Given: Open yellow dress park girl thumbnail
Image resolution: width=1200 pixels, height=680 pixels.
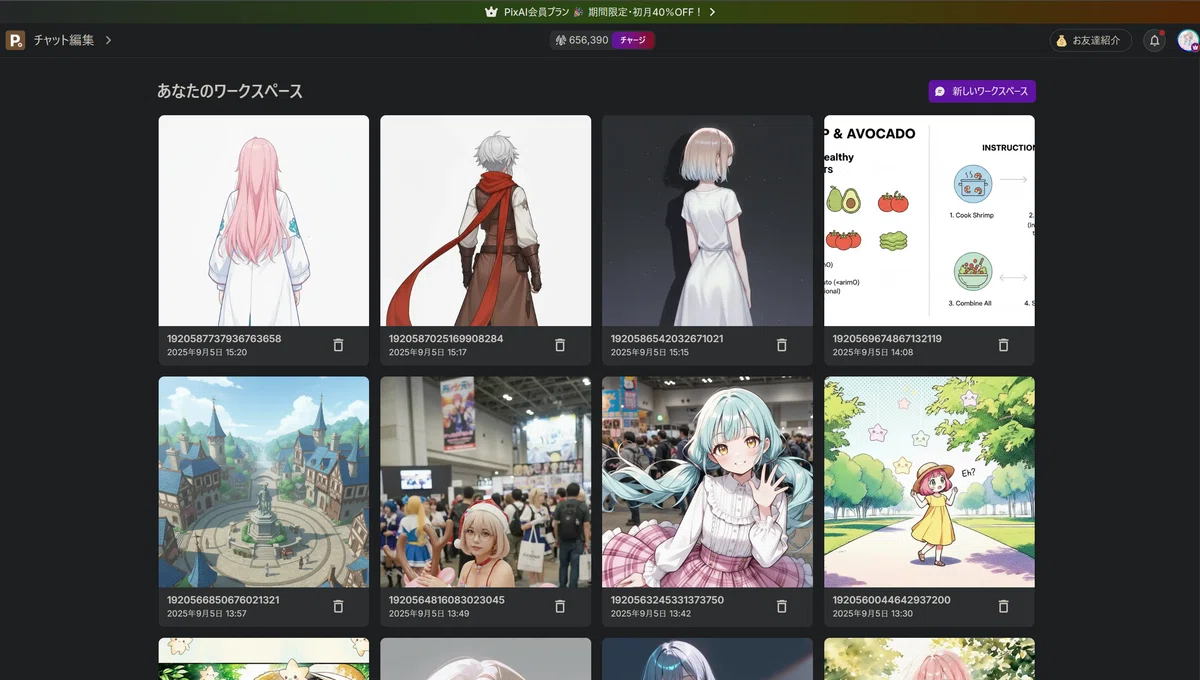Looking at the screenshot, I should (x=930, y=482).
